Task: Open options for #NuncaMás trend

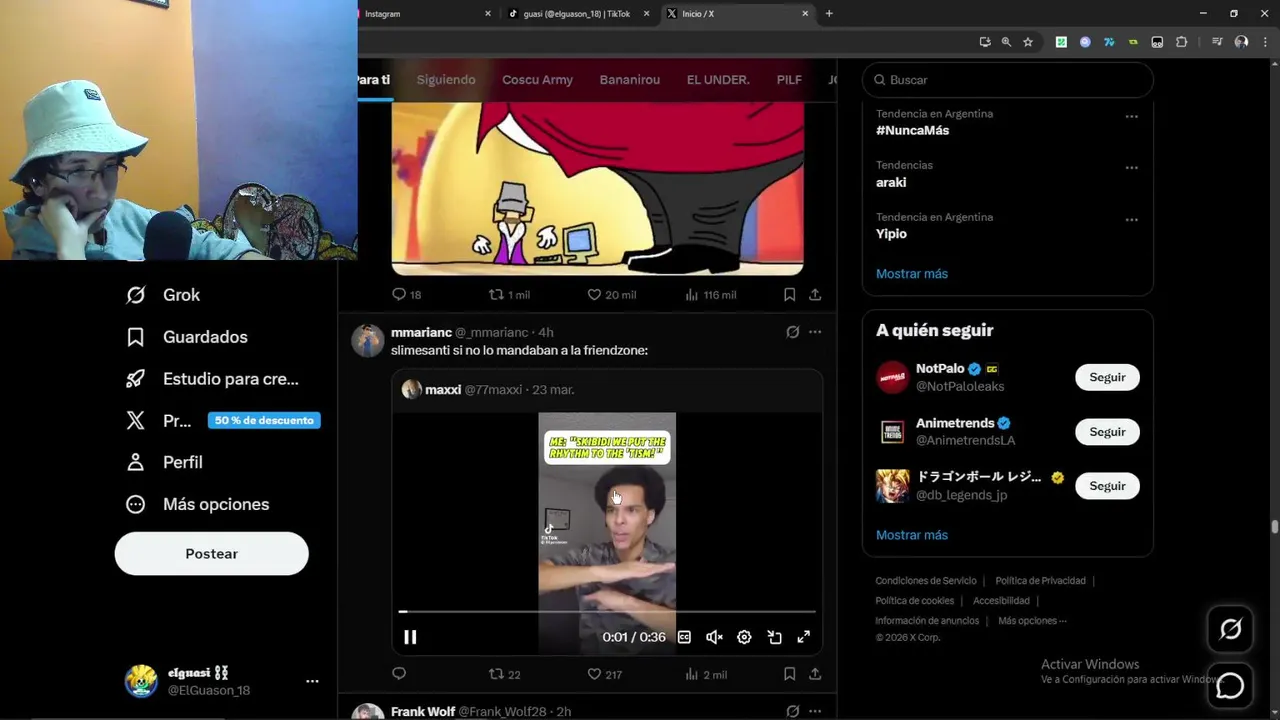Action: (1131, 116)
